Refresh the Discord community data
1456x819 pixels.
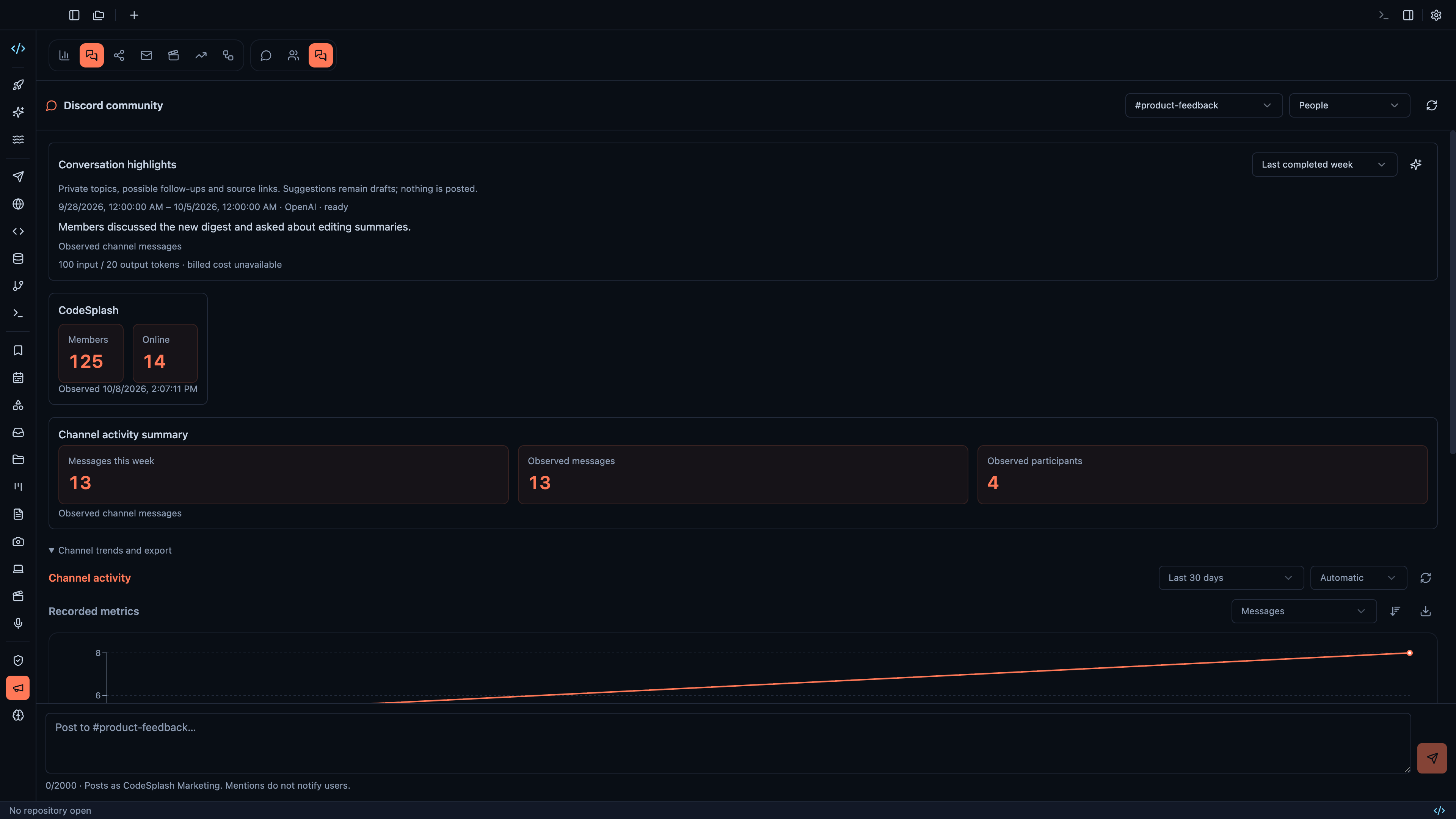click(x=1432, y=106)
